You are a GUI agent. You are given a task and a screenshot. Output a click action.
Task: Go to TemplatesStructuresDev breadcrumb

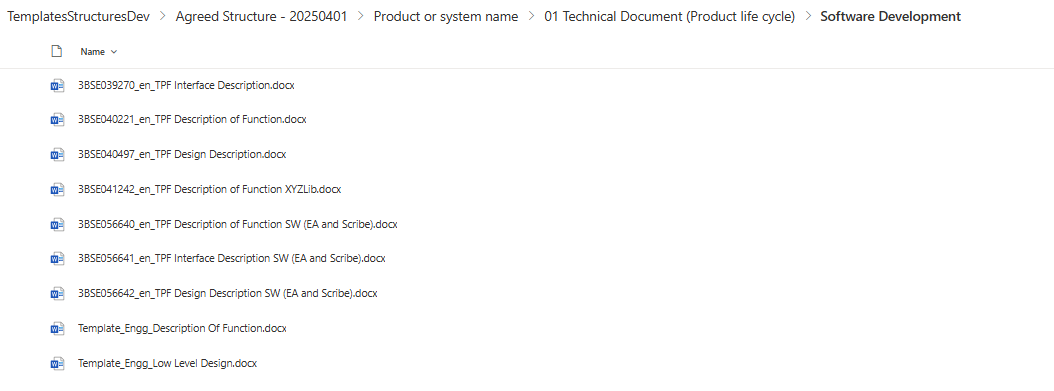pyautogui.click(x=79, y=17)
